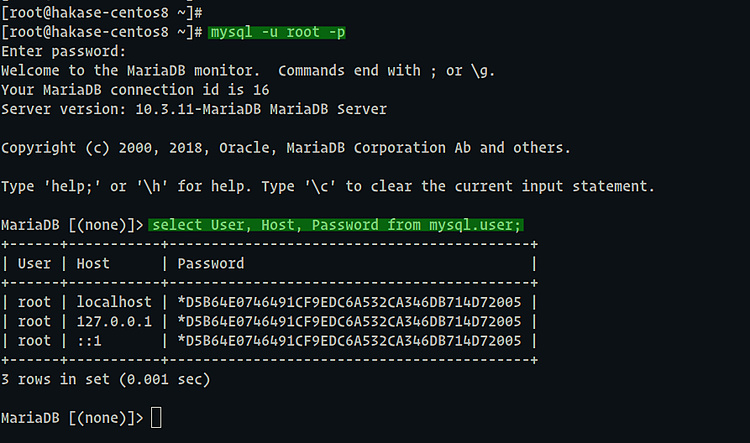750x443 pixels.
Task: Select the "::1" host cell
Action: (89, 340)
